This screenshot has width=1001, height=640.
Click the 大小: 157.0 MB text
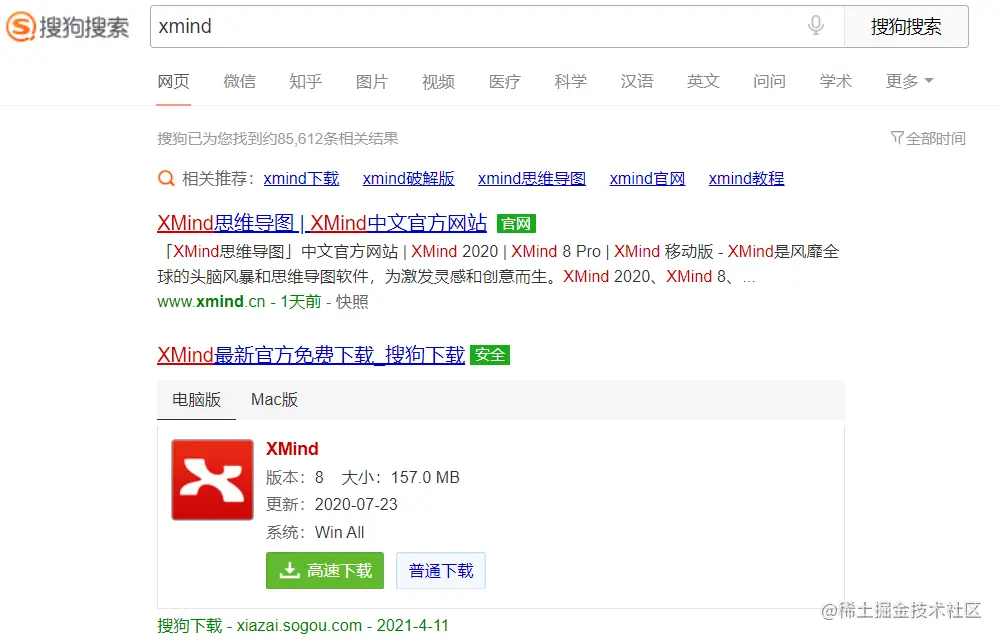click(400, 477)
